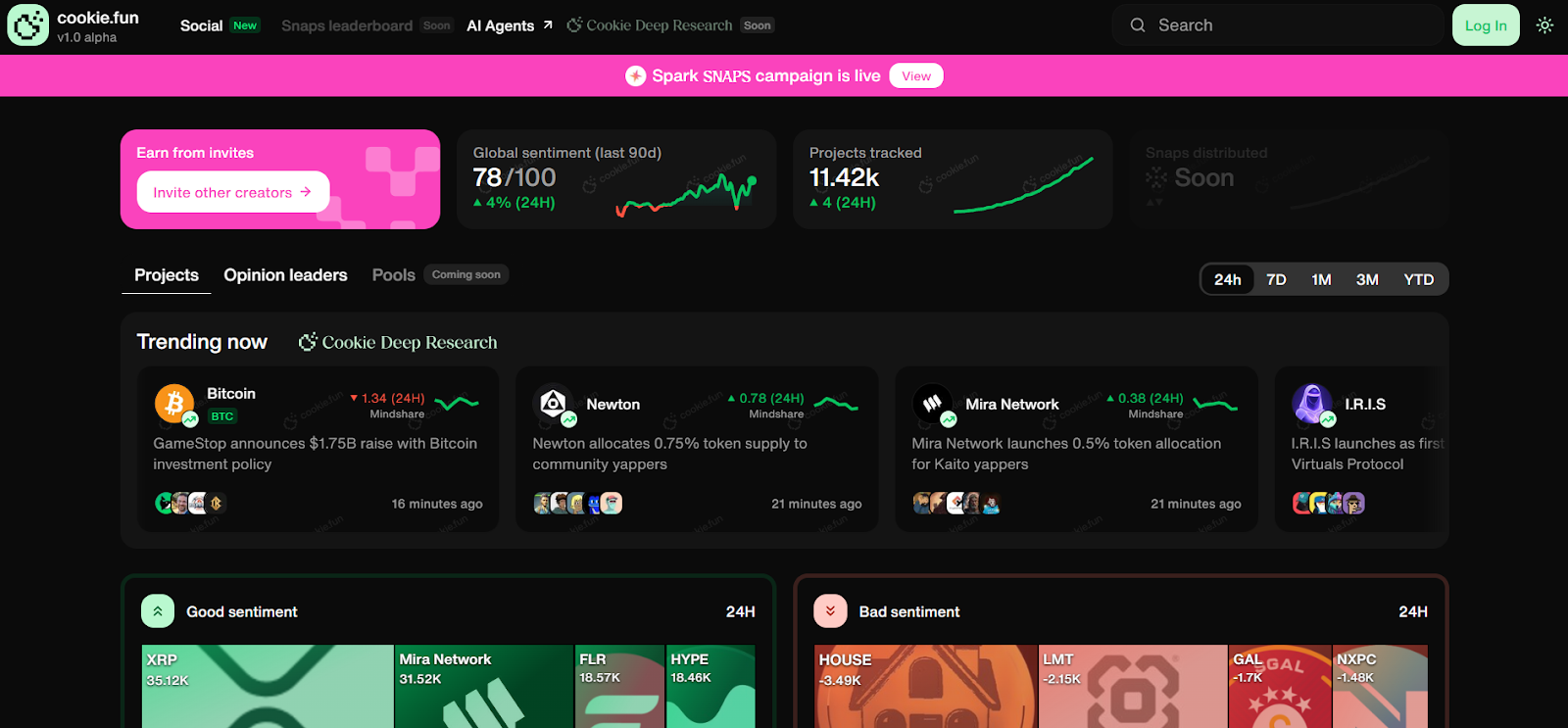The height and width of the screenshot is (728, 1568).
Task: Click the Newton card contributor avatars
Action: tap(578, 503)
